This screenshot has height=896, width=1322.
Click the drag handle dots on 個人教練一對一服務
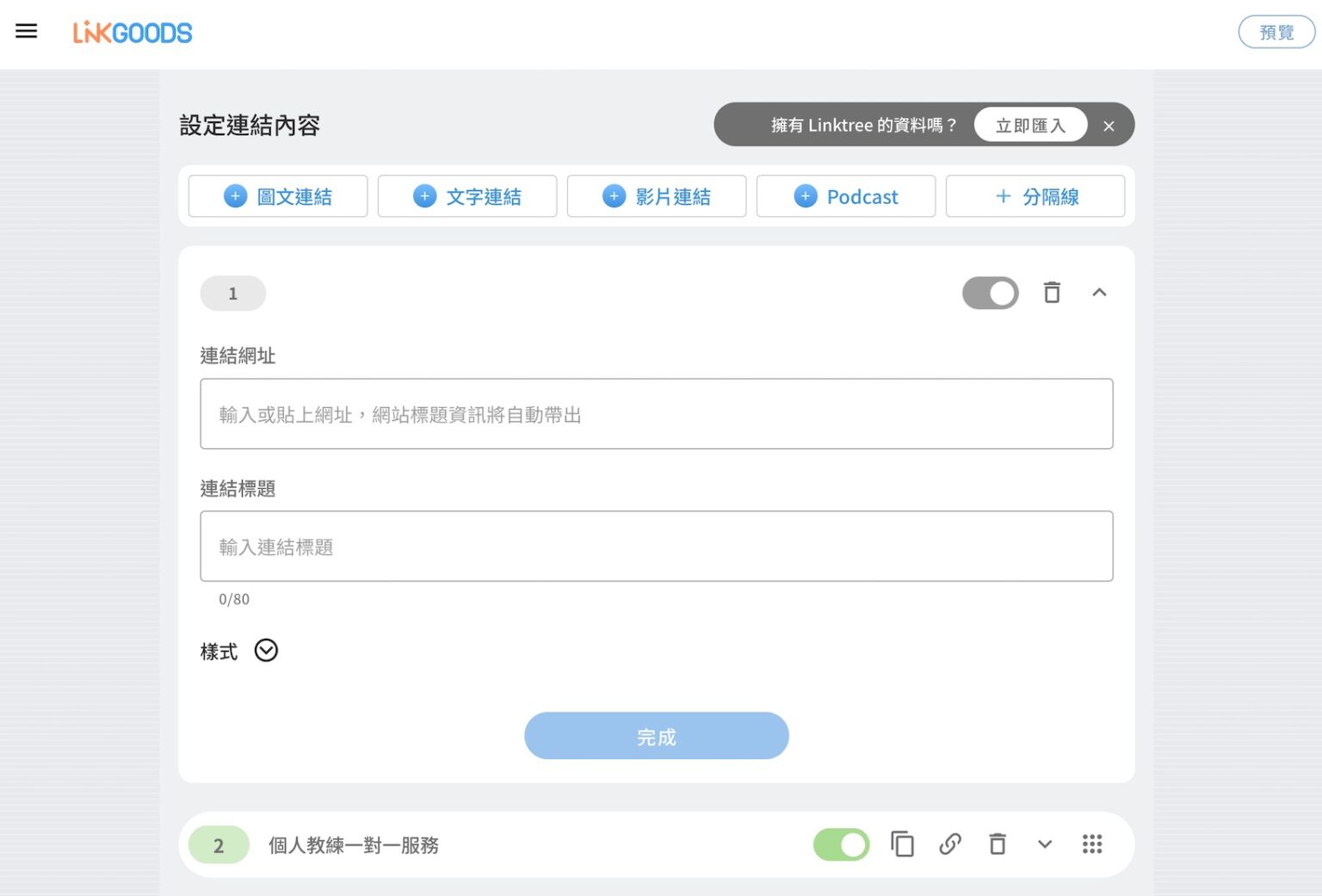(x=1092, y=844)
